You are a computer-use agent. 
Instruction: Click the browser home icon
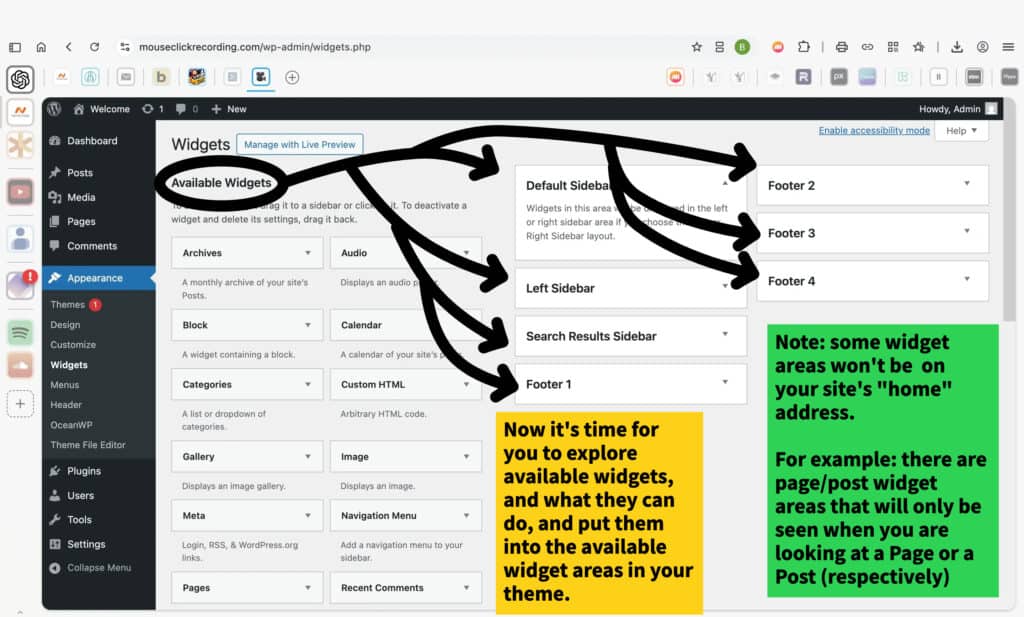tap(41, 47)
